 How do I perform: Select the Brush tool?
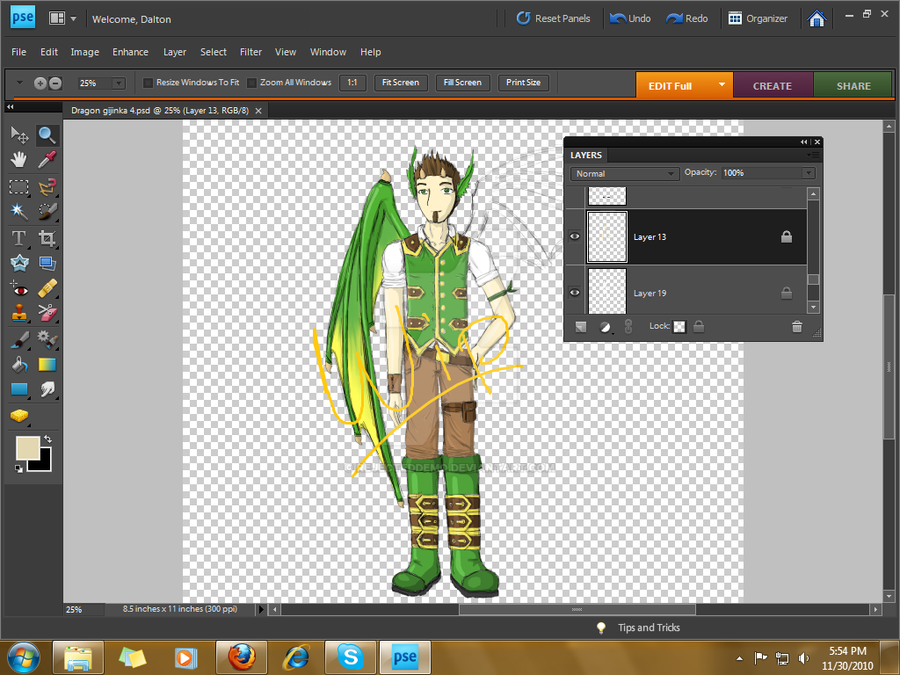[x=19, y=340]
